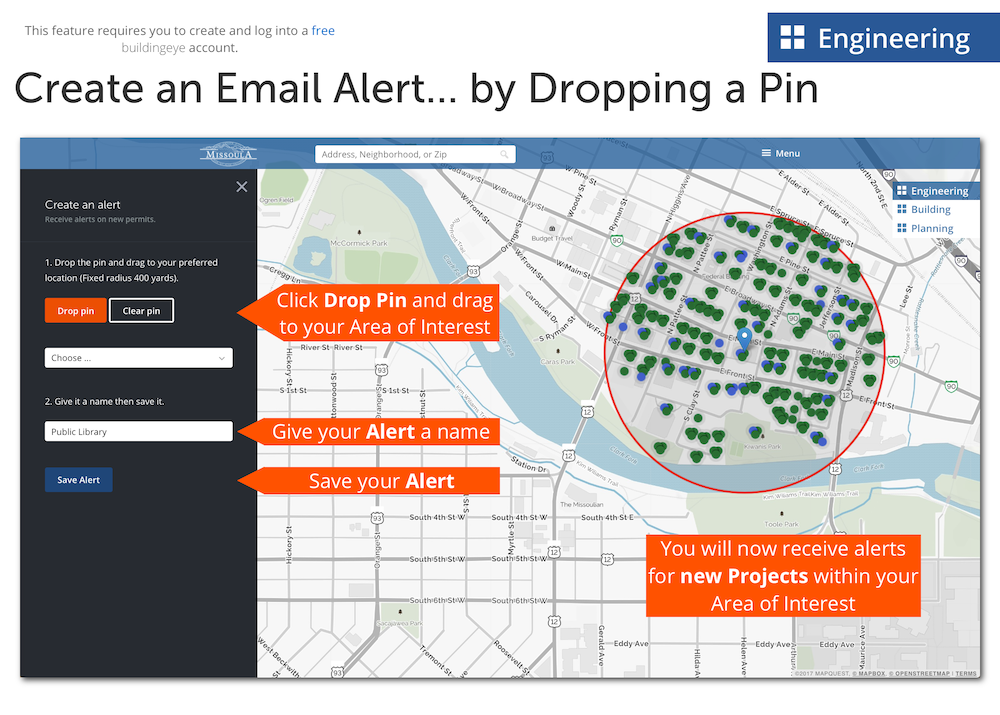Click the Building grid icon in layer list
This screenshot has height=715, width=1000.
tap(902, 209)
